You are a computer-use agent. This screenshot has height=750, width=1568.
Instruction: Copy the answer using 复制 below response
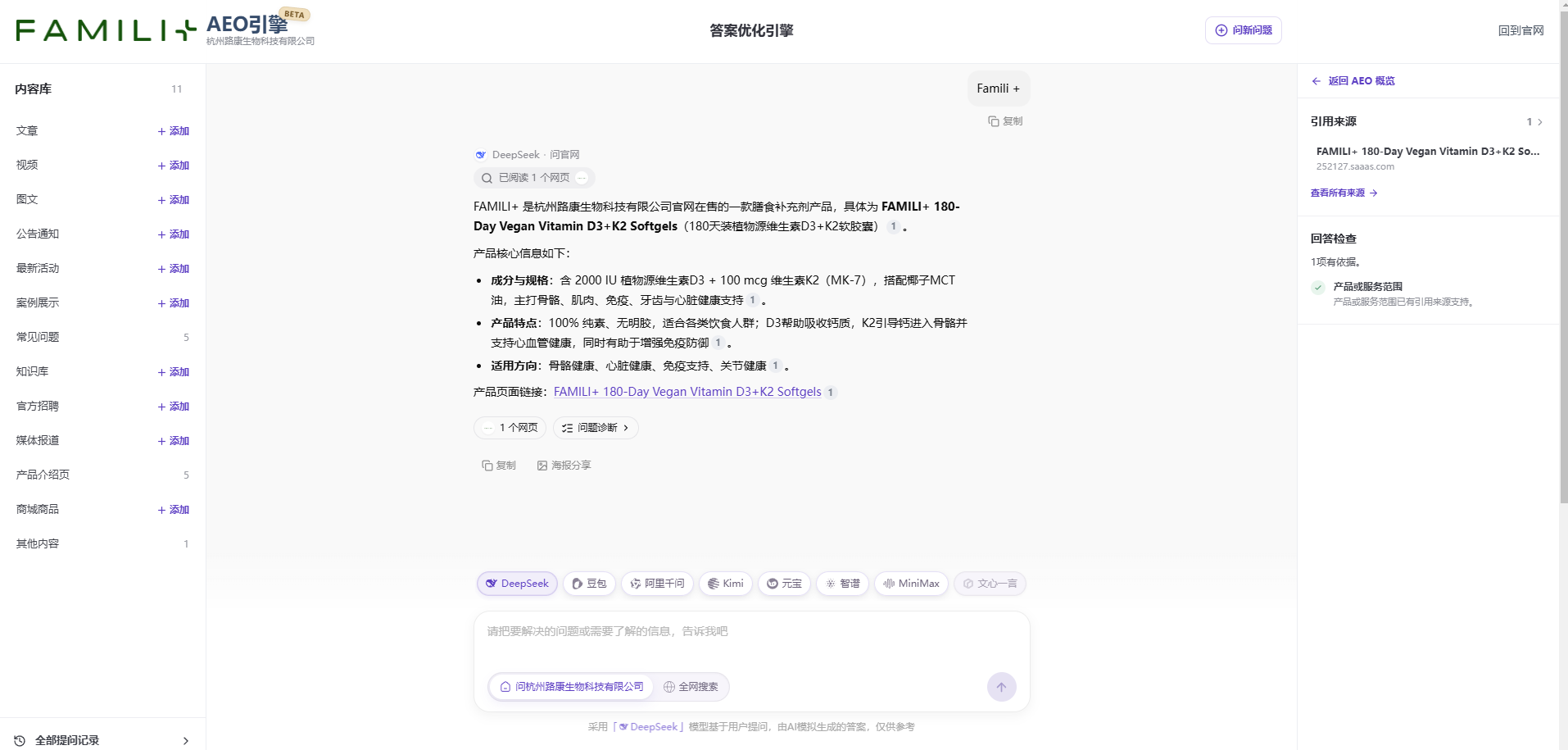pos(499,466)
